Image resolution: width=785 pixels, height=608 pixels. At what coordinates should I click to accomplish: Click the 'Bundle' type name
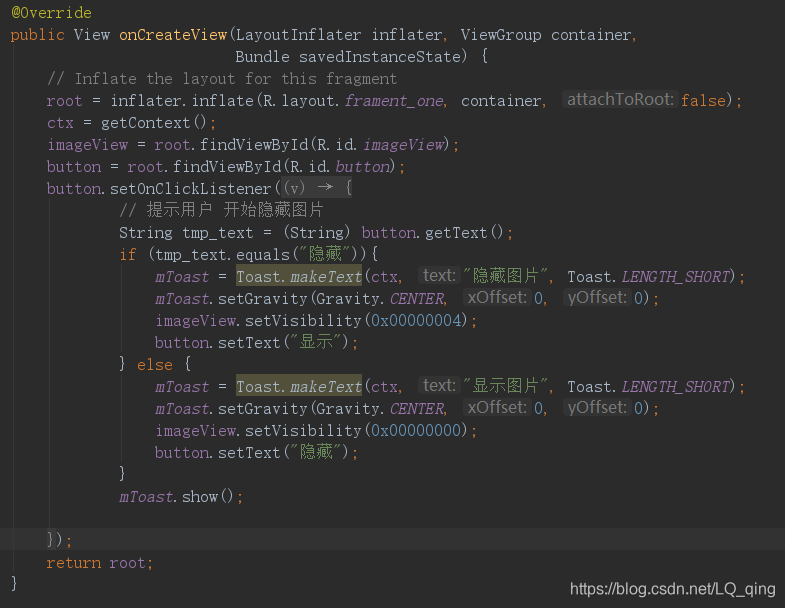[x=262, y=57]
